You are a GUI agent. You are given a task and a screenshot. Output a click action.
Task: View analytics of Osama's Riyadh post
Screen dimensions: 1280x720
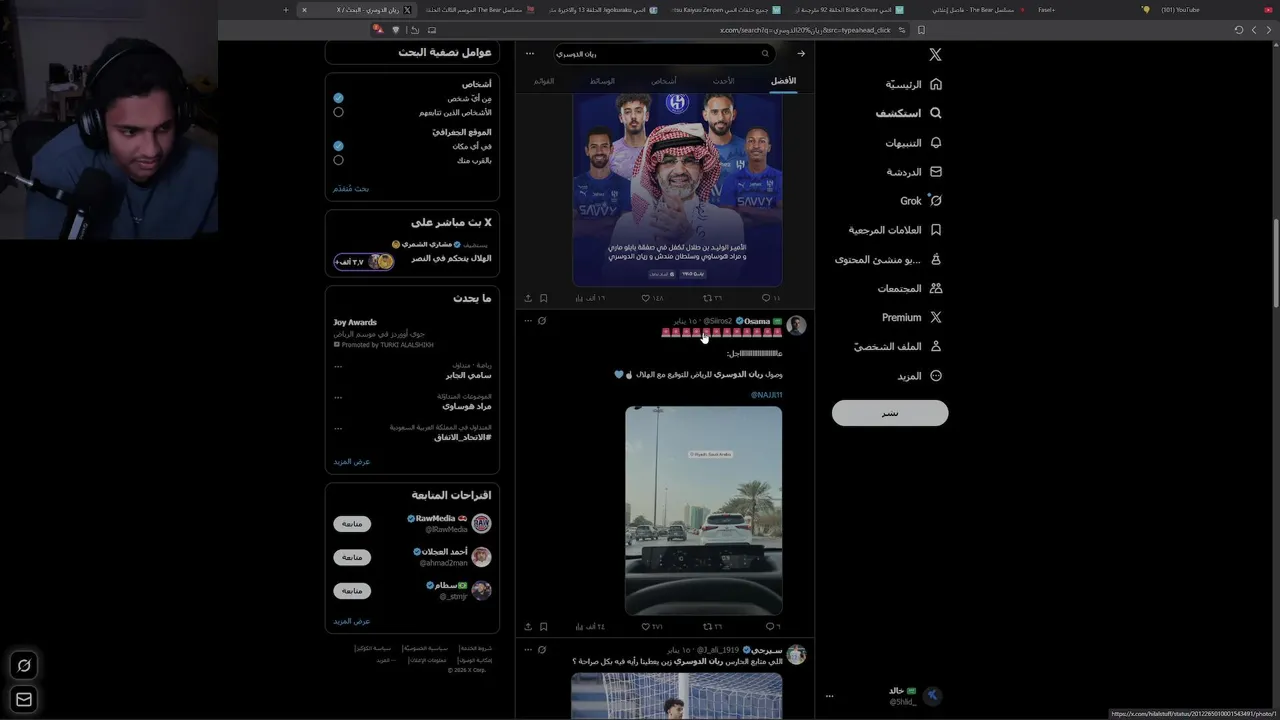[x=590, y=627]
